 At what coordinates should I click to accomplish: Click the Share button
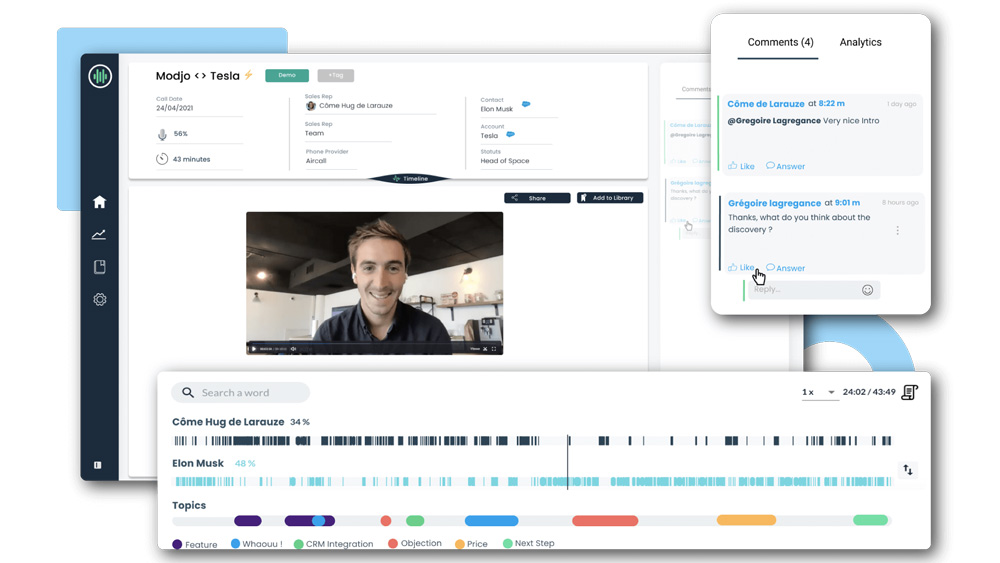click(x=537, y=198)
